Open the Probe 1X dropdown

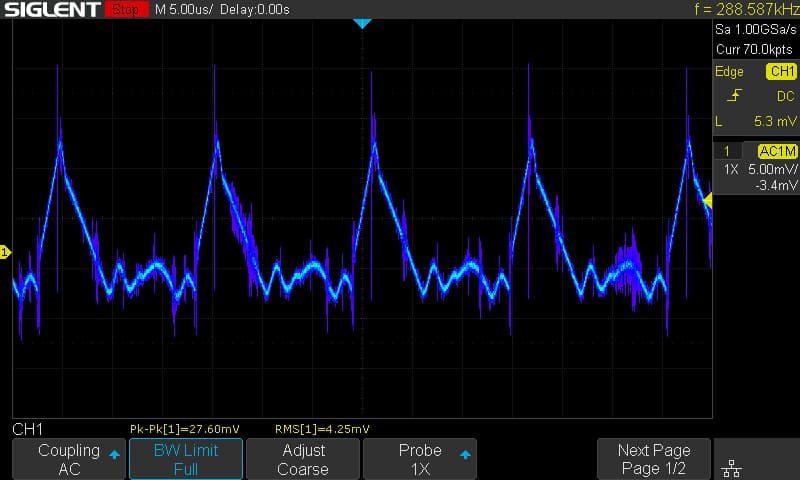[x=420, y=459]
